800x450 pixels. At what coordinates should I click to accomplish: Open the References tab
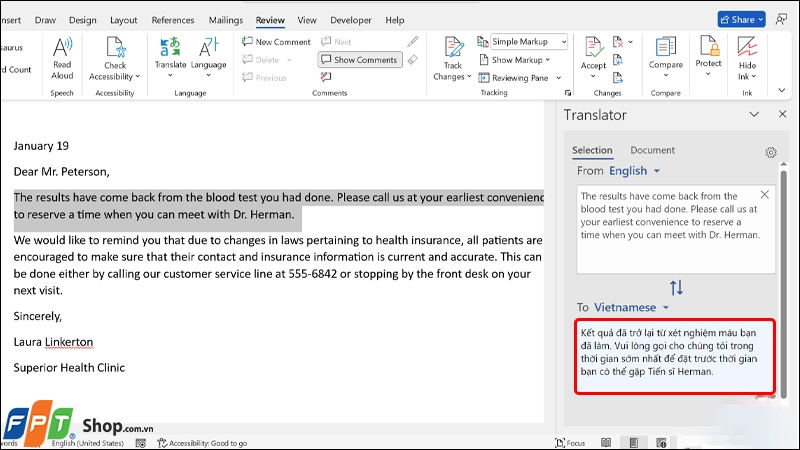coord(173,20)
